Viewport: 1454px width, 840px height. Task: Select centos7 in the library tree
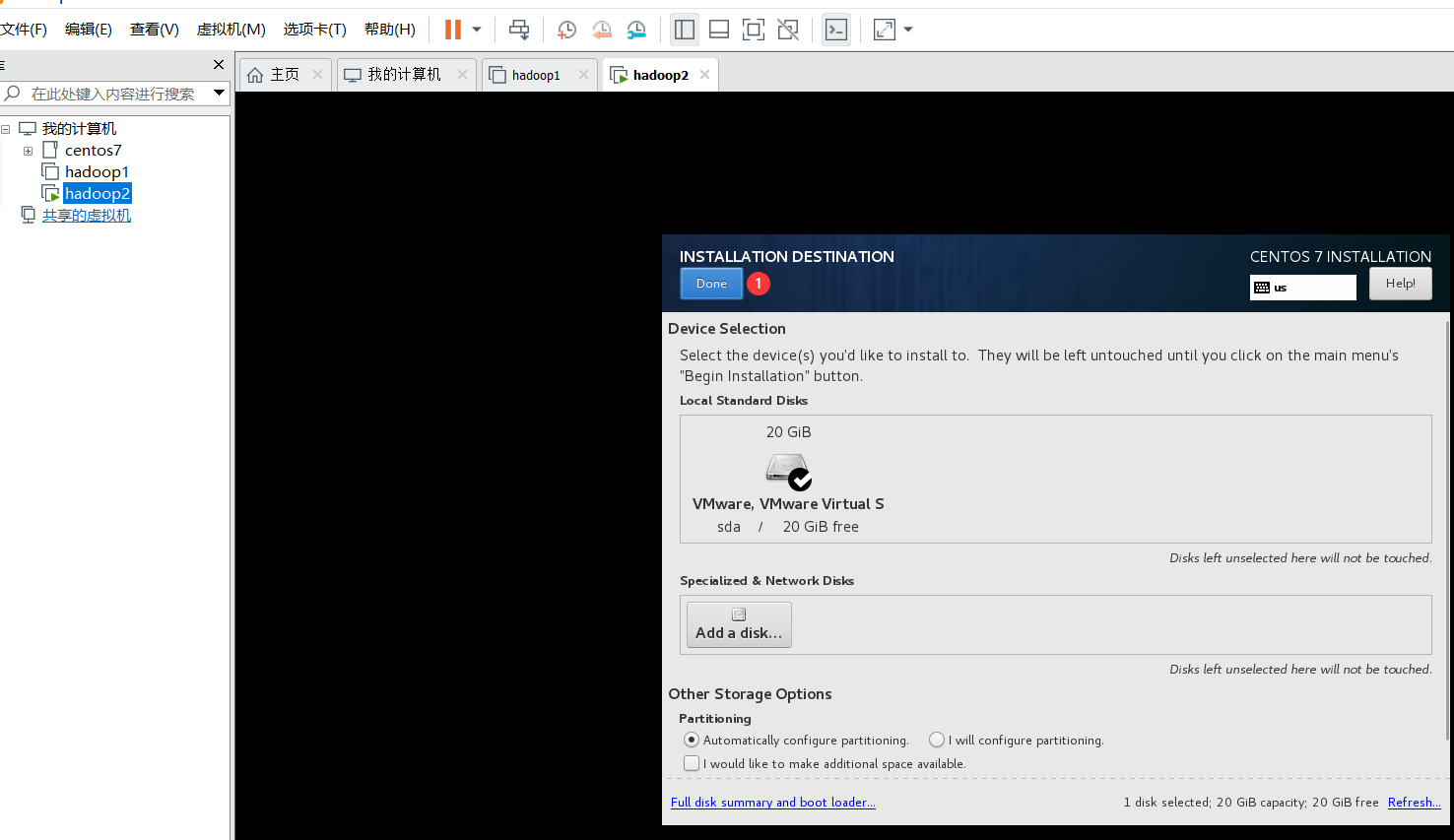(94, 151)
